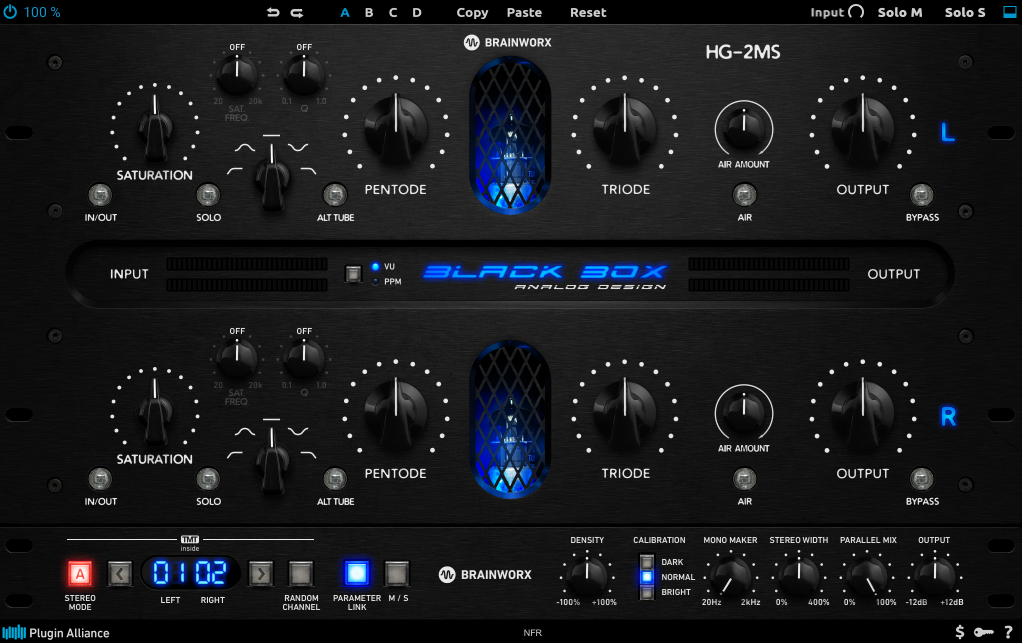Click the Reset button
This screenshot has width=1022, height=643.
[588, 13]
